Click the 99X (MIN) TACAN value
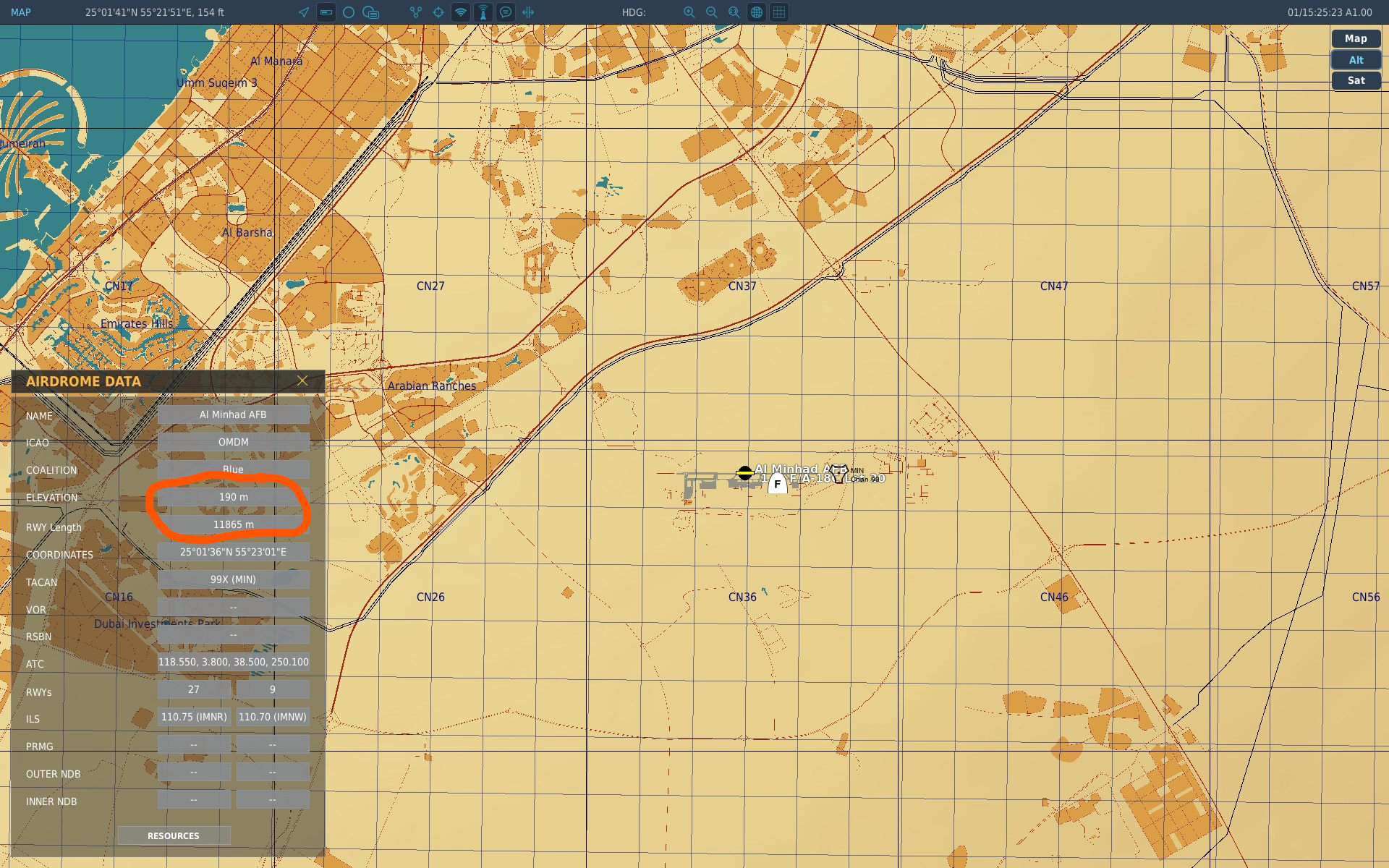 click(233, 579)
